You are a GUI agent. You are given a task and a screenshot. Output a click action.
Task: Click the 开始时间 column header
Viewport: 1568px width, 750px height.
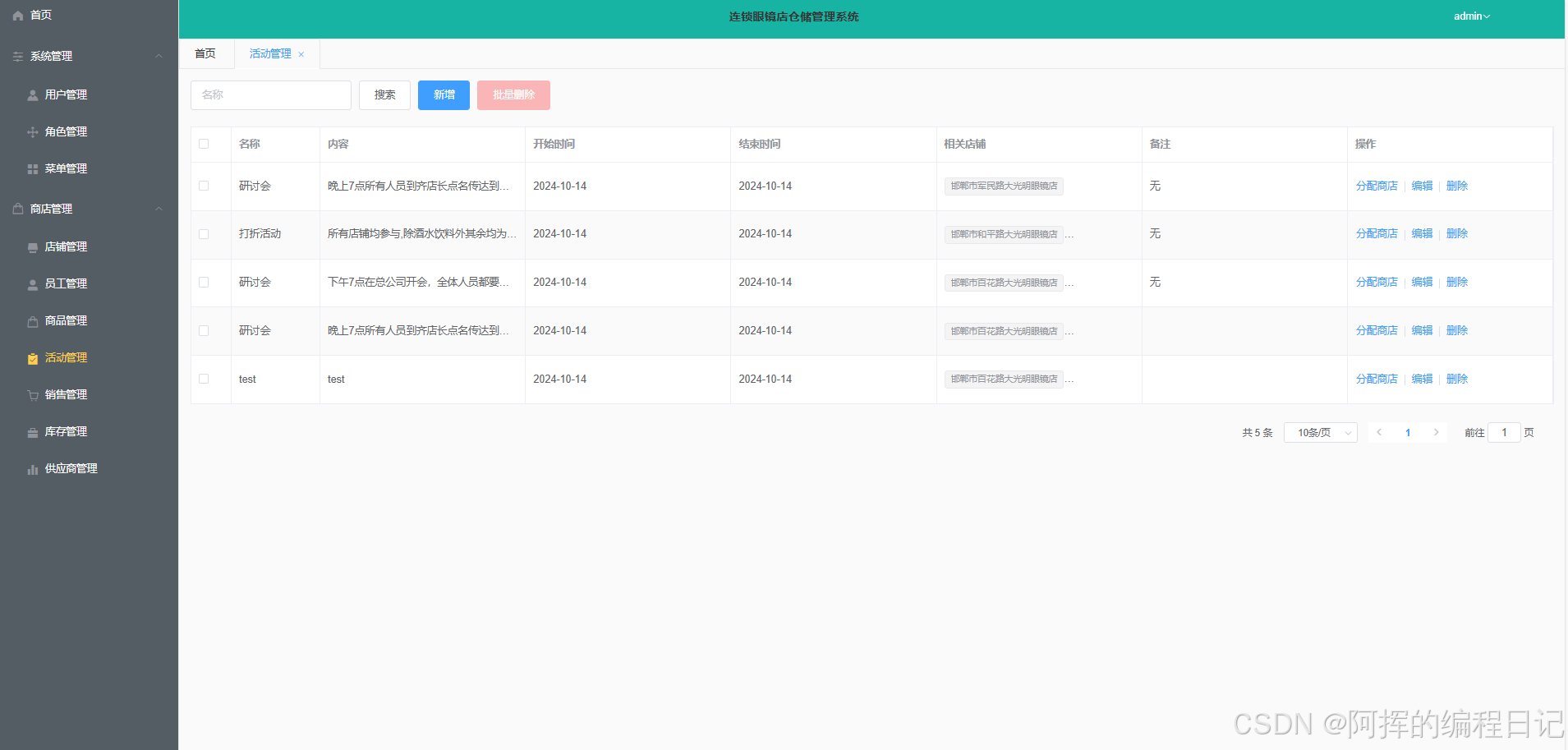pyautogui.click(x=554, y=144)
